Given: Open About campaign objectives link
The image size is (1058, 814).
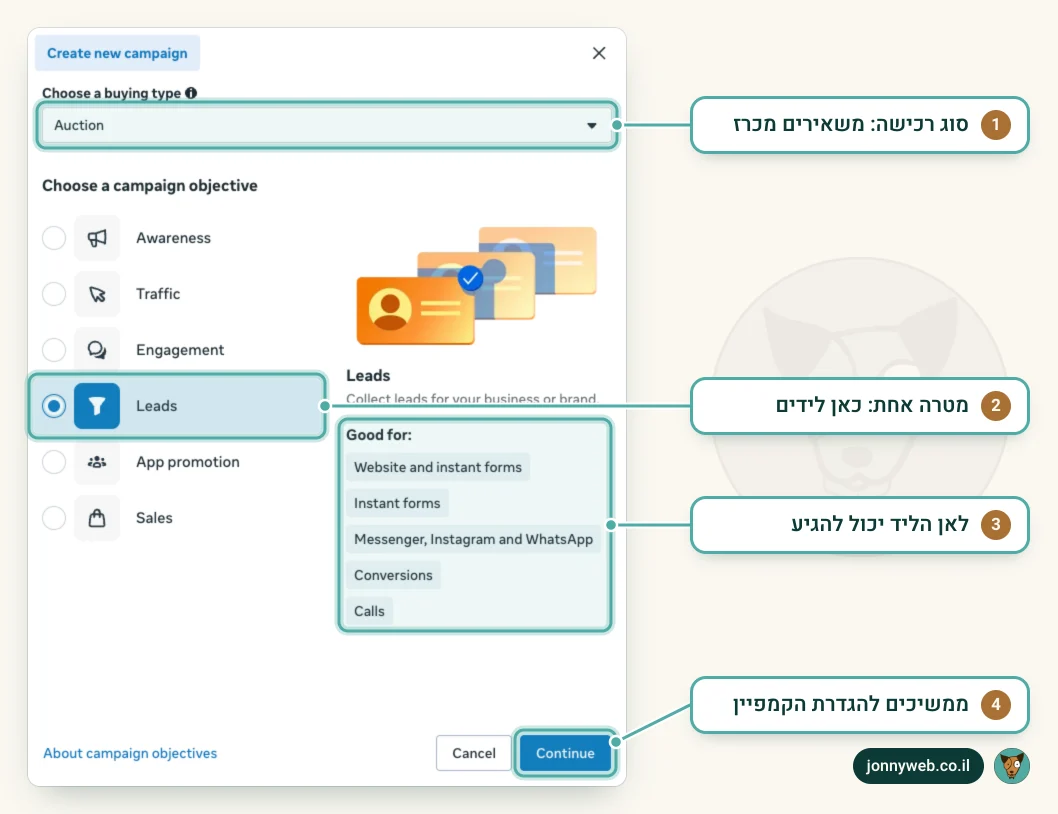Looking at the screenshot, I should pyautogui.click(x=130, y=753).
